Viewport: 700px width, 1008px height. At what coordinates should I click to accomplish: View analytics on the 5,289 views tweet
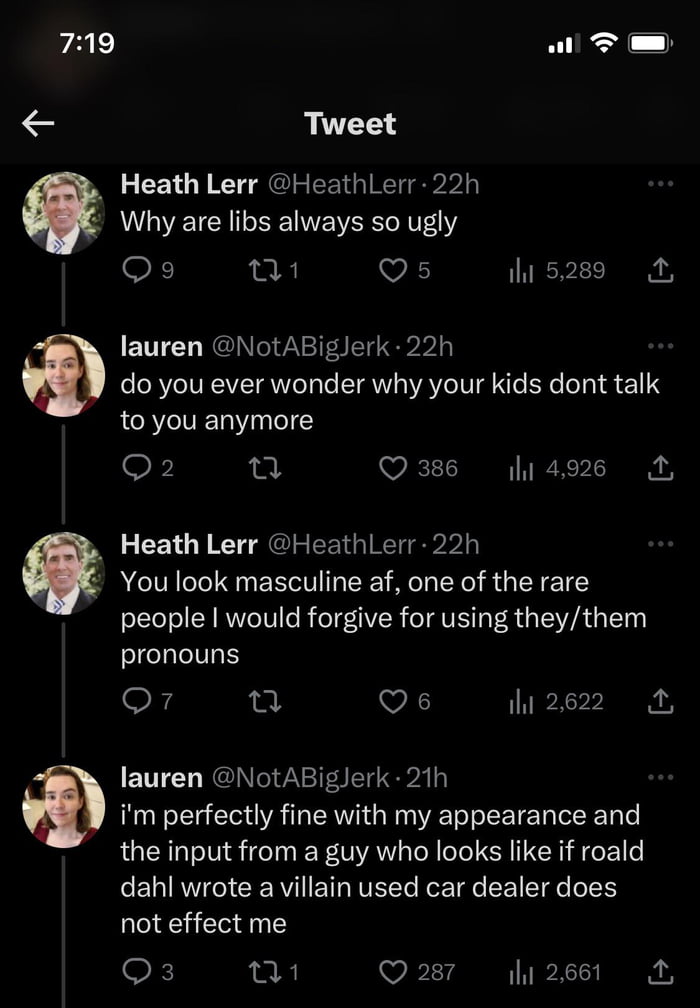536,270
